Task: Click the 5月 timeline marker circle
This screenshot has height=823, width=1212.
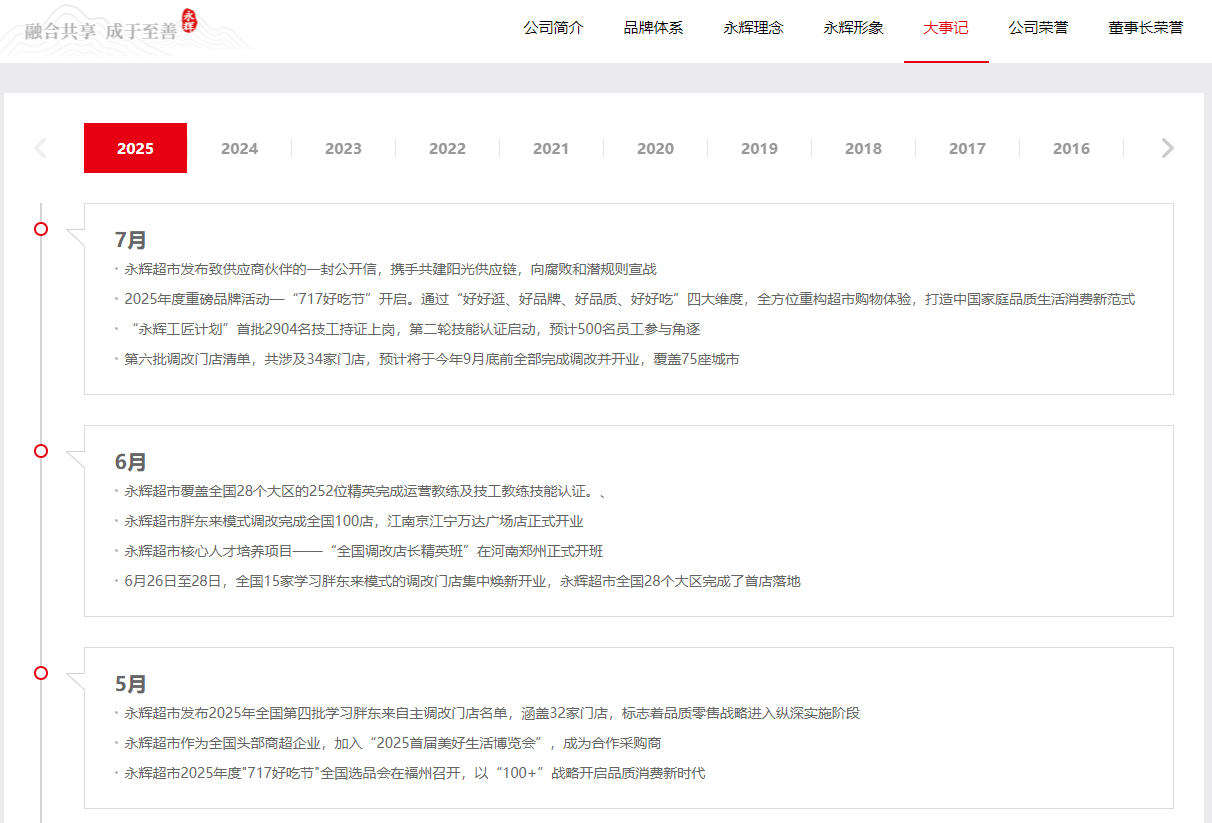Action: 41,673
